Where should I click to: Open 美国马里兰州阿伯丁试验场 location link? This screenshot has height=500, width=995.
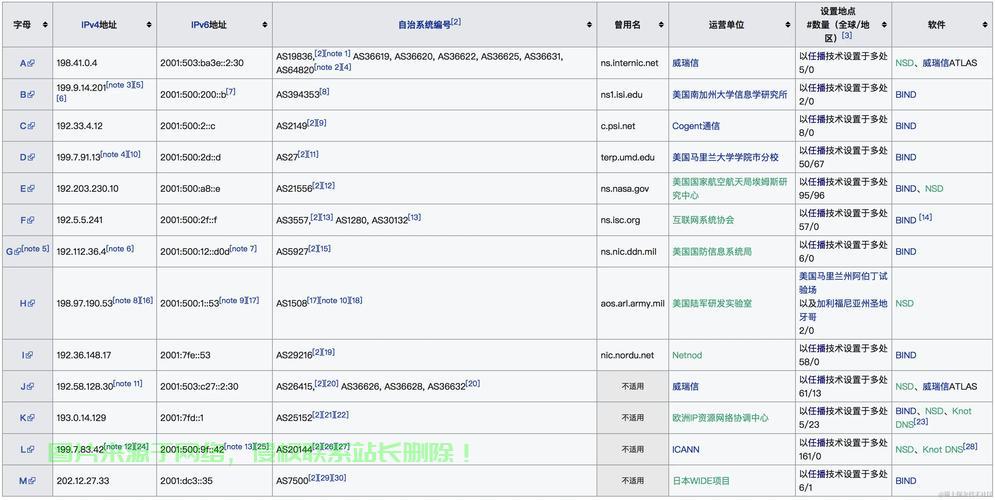(x=843, y=283)
